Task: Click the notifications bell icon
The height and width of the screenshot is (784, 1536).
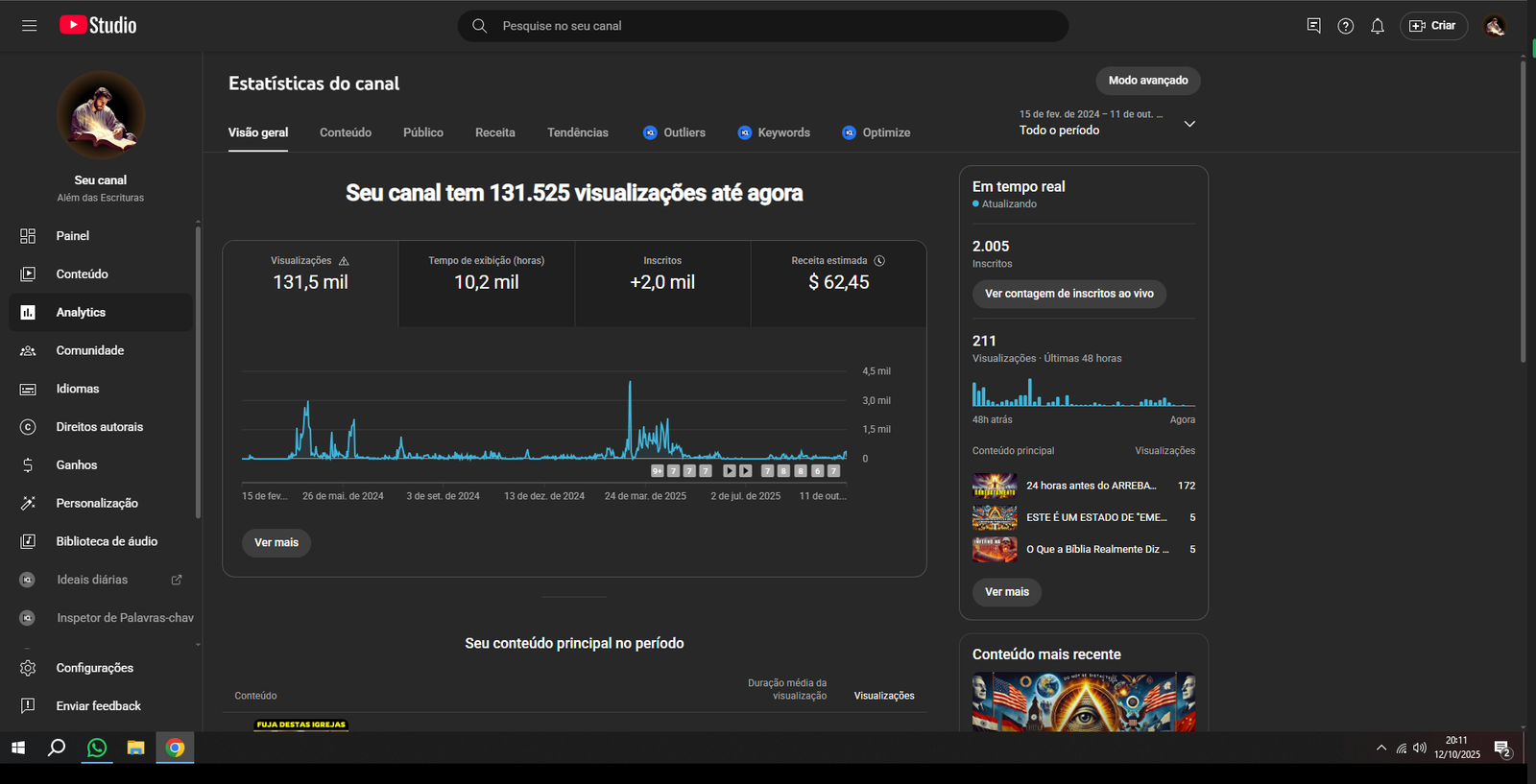Action: click(x=1378, y=26)
